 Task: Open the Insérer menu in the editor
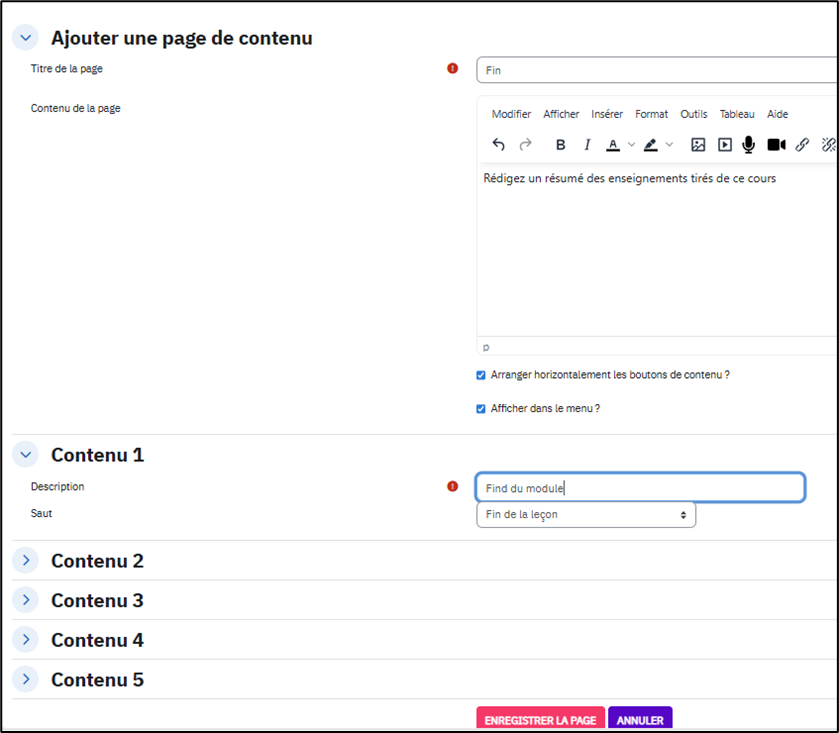(607, 114)
